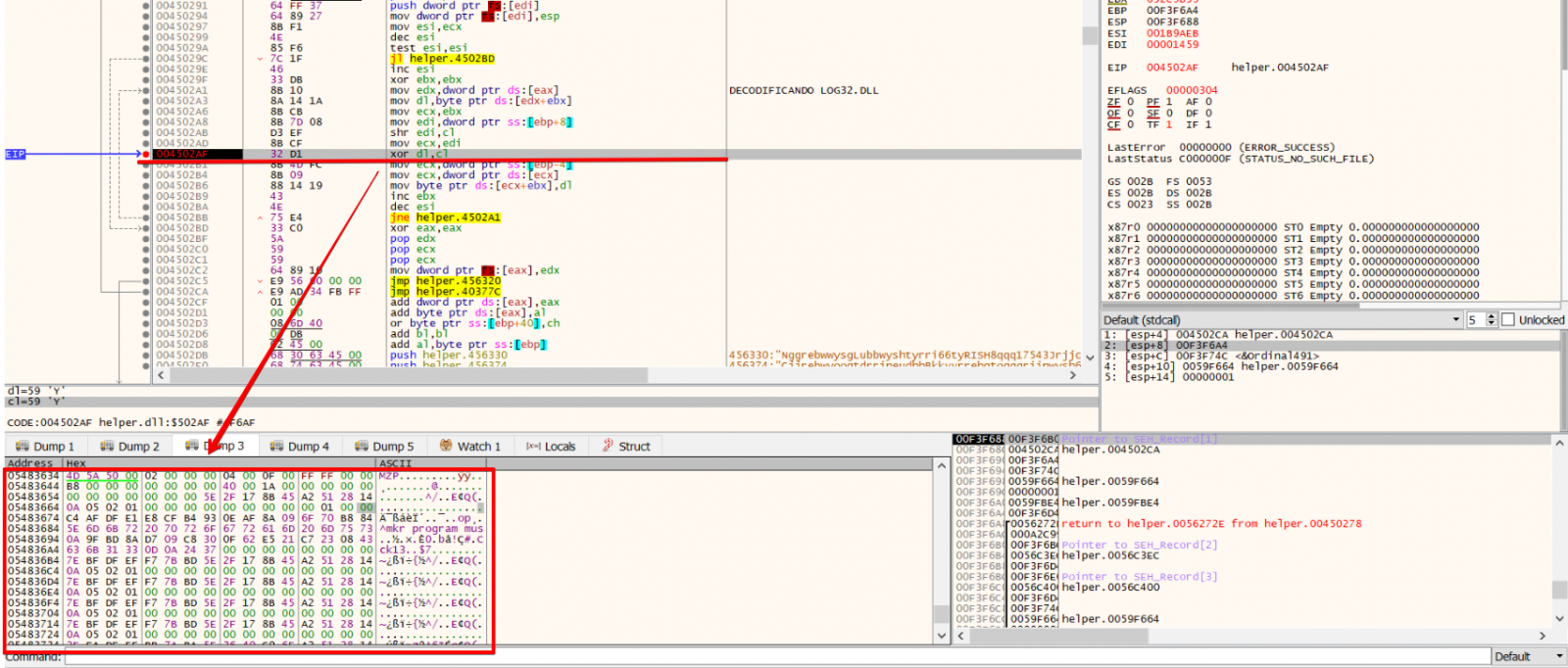Select the jmp helper.456320 instruction
The height and width of the screenshot is (668, 1568).
[446, 281]
